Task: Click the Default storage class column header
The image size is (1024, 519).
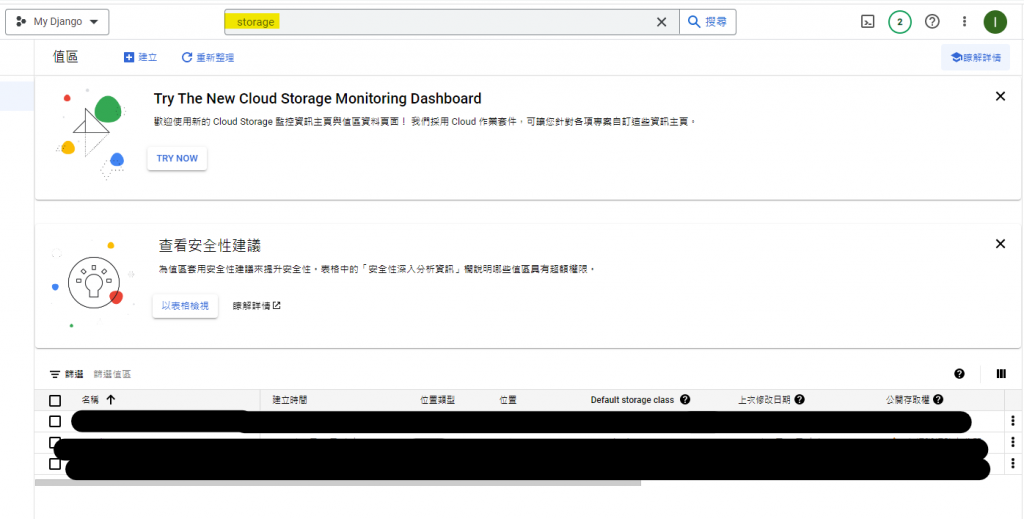Action: point(632,400)
